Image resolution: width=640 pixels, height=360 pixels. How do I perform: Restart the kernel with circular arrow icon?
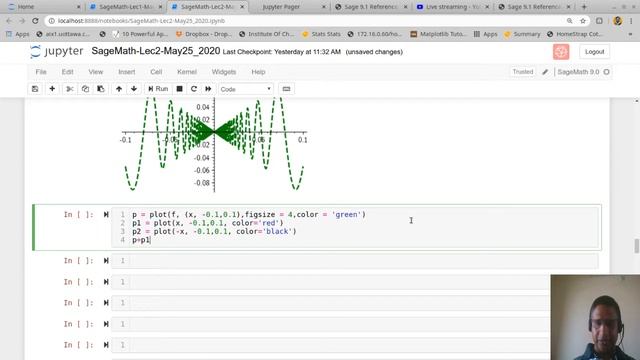point(194,89)
